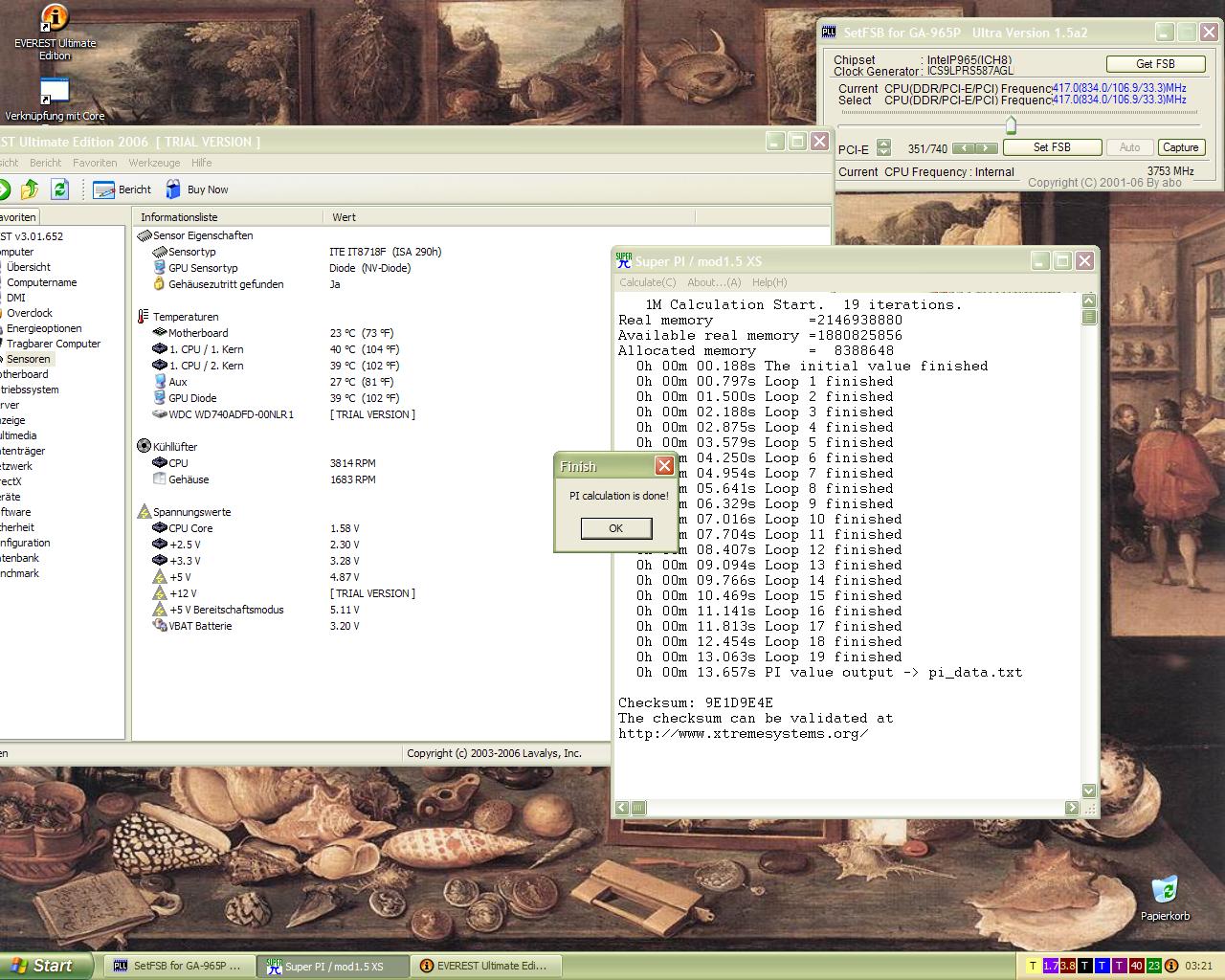Click the Capture button in SetFSB
Viewport: 1225px width, 980px height.
(x=1180, y=147)
